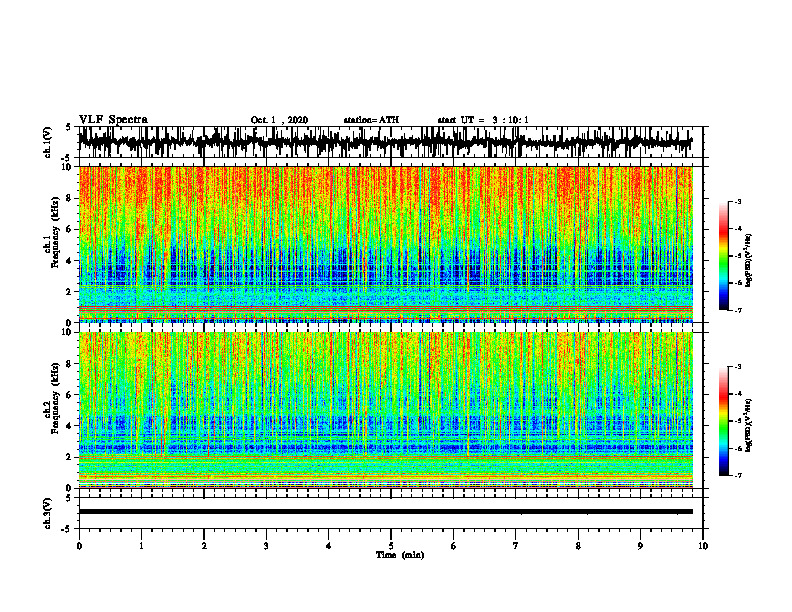The image size is (792, 612).
Task: Select the date text "Oct. 1, 2020"
Action: click(x=279, y=120)
